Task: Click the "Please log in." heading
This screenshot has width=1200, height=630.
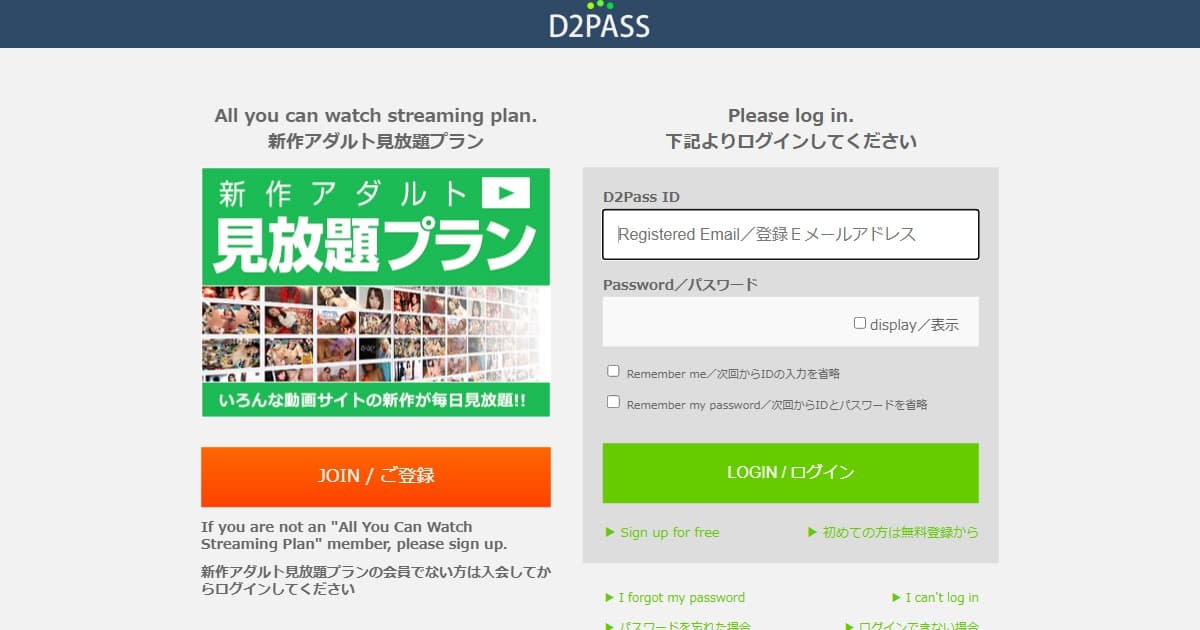Action: (x=790, y=116)
